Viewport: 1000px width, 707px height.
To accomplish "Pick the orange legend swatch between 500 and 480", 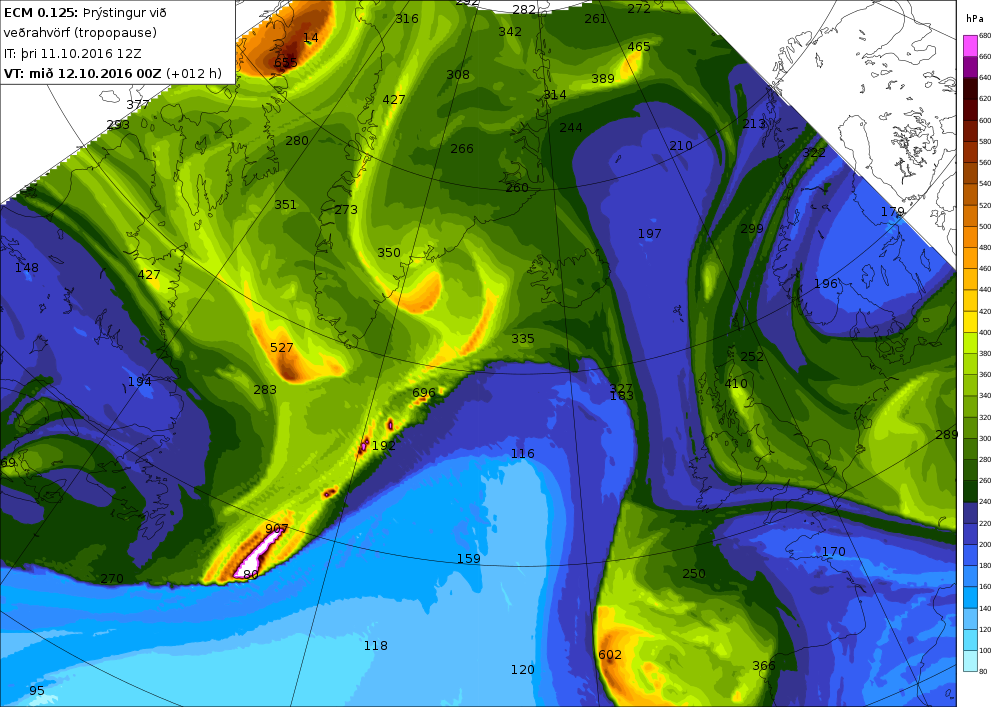I will tap(969, 237).
